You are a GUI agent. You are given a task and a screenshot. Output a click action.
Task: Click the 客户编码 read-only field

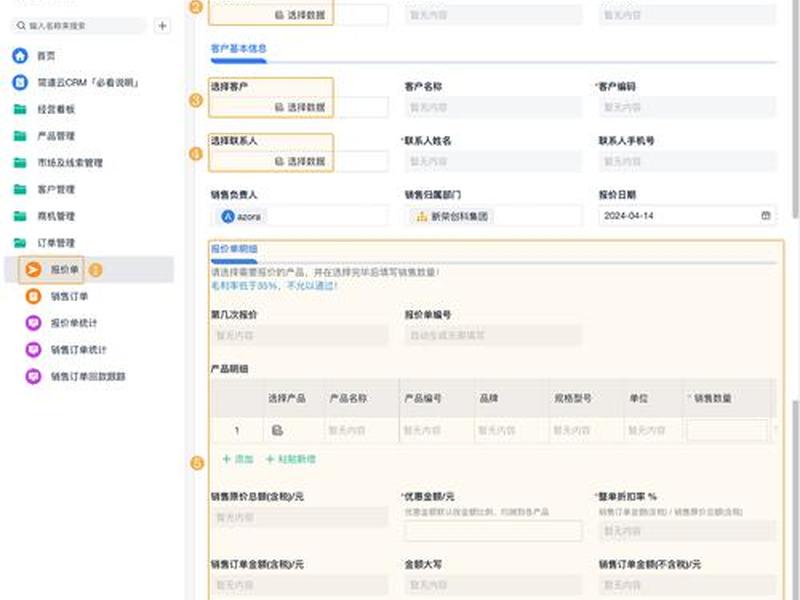(x=687, y=107)
